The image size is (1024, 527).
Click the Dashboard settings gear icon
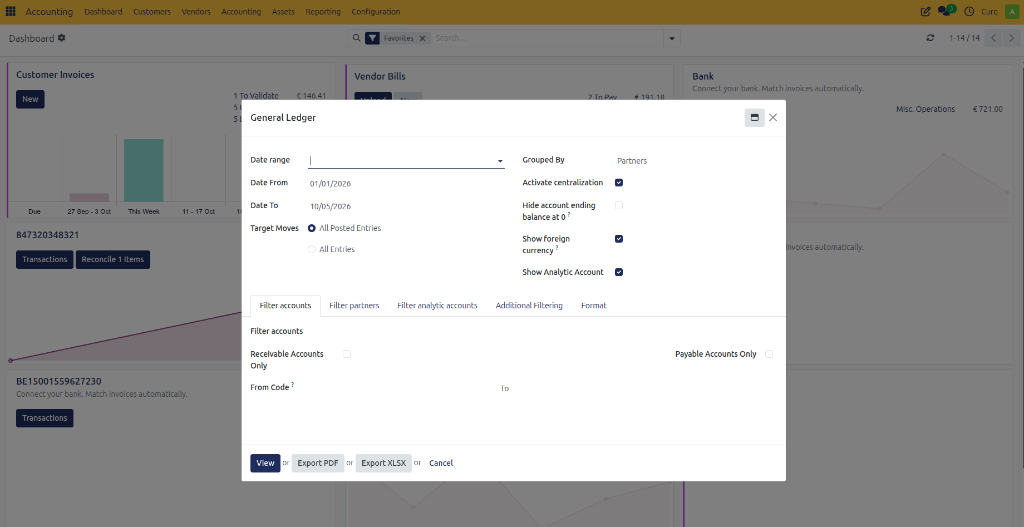coord(61,38)
